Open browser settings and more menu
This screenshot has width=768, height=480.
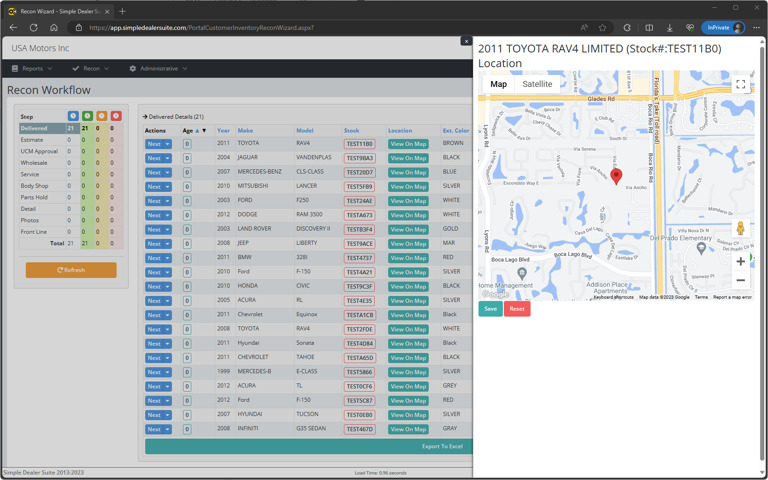[756, 28]
